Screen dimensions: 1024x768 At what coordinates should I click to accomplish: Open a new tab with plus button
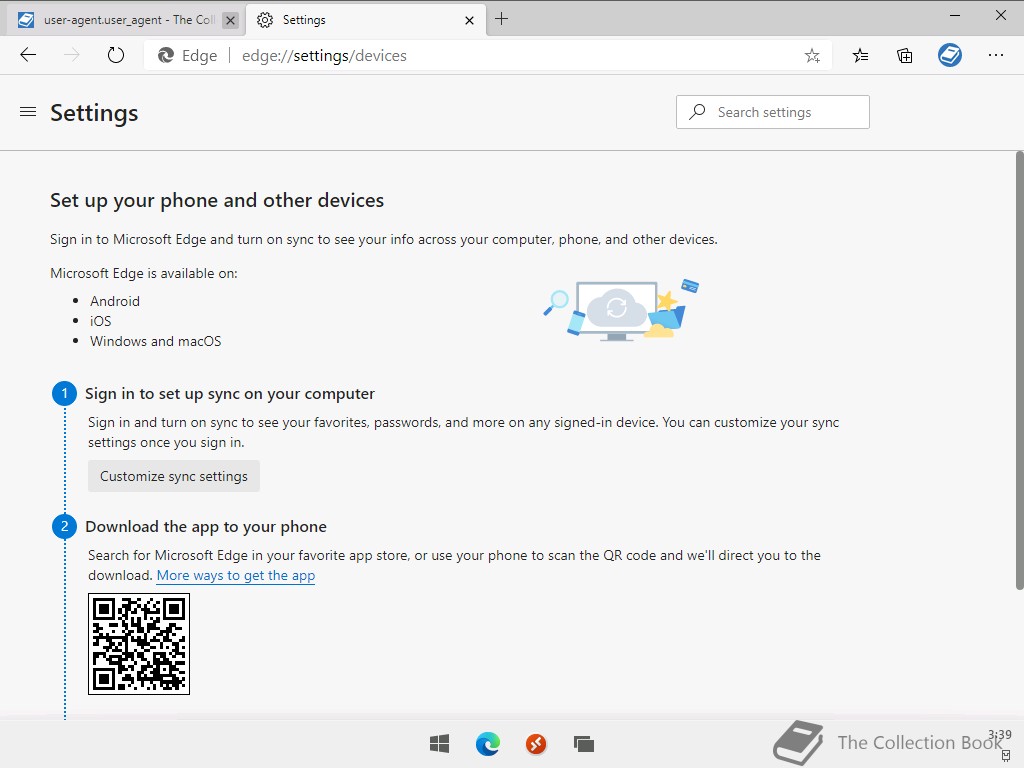click(501, 19)
